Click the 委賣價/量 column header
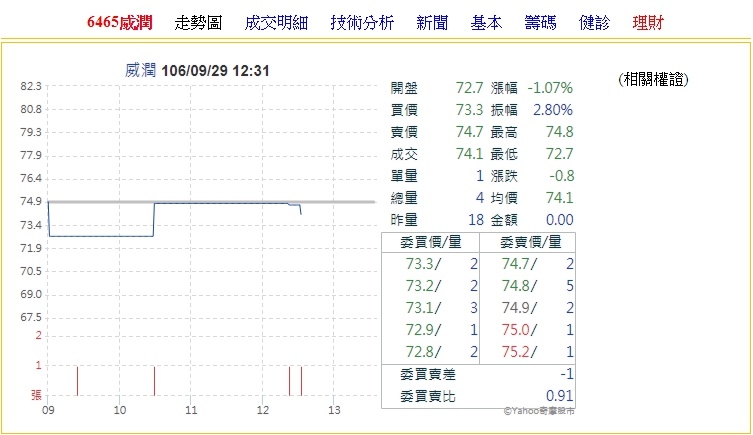 (530, 242)
